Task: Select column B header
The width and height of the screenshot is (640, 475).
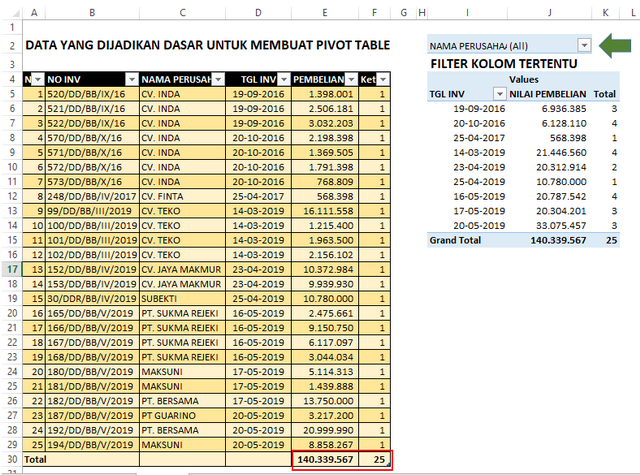Action: [x=92, y=13]
